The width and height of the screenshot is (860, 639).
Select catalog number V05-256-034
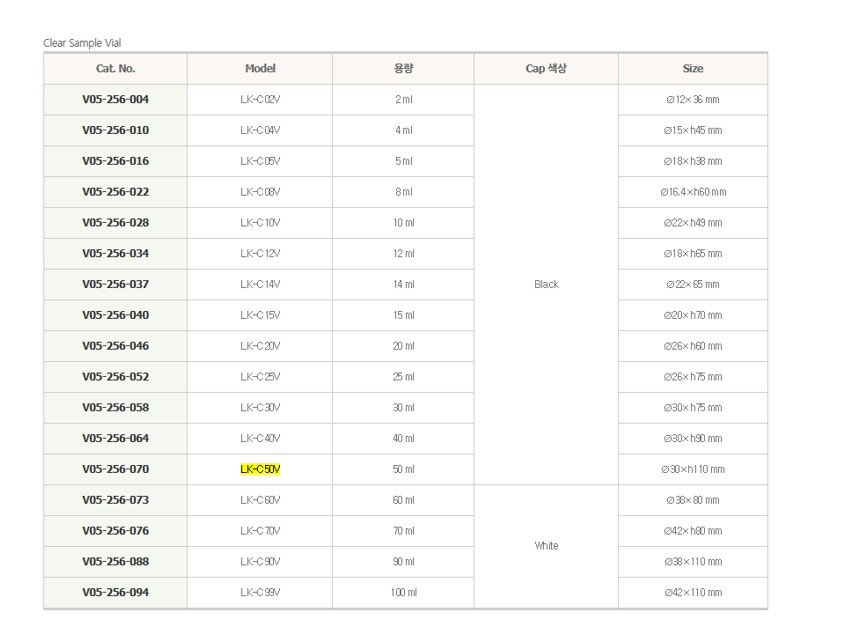[x=115, y=253]
